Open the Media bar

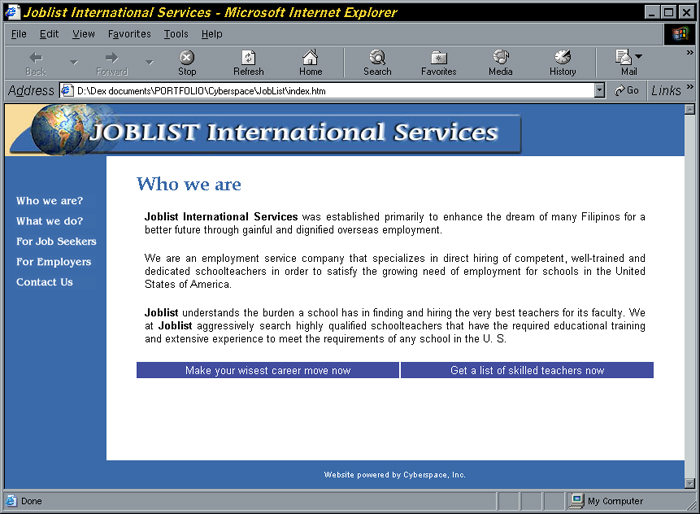click(500, 63)
